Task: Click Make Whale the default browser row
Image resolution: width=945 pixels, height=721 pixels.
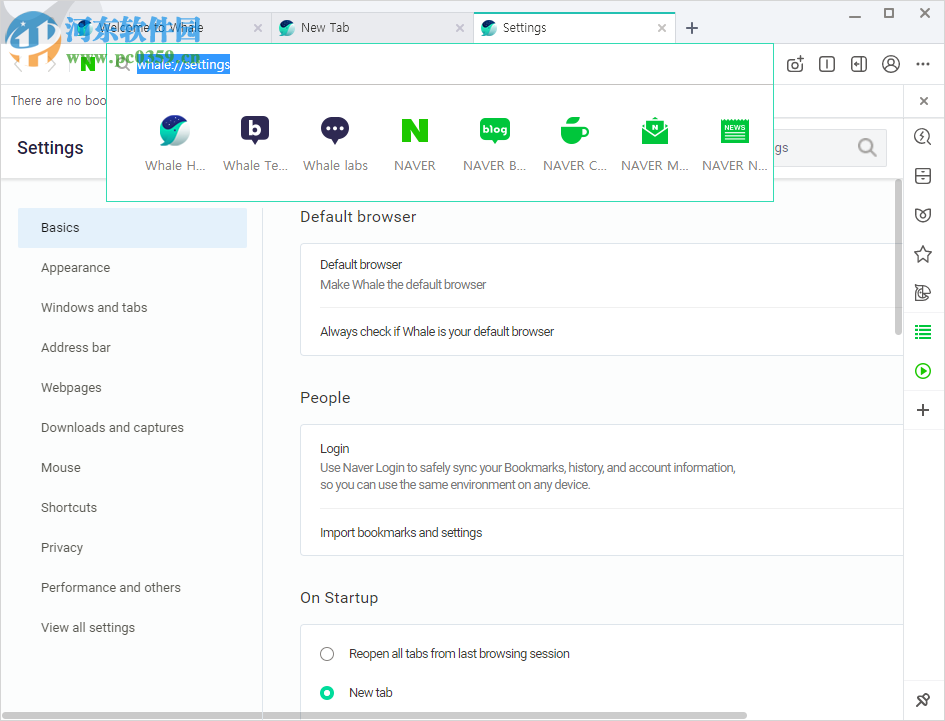Action: [601, 275]
